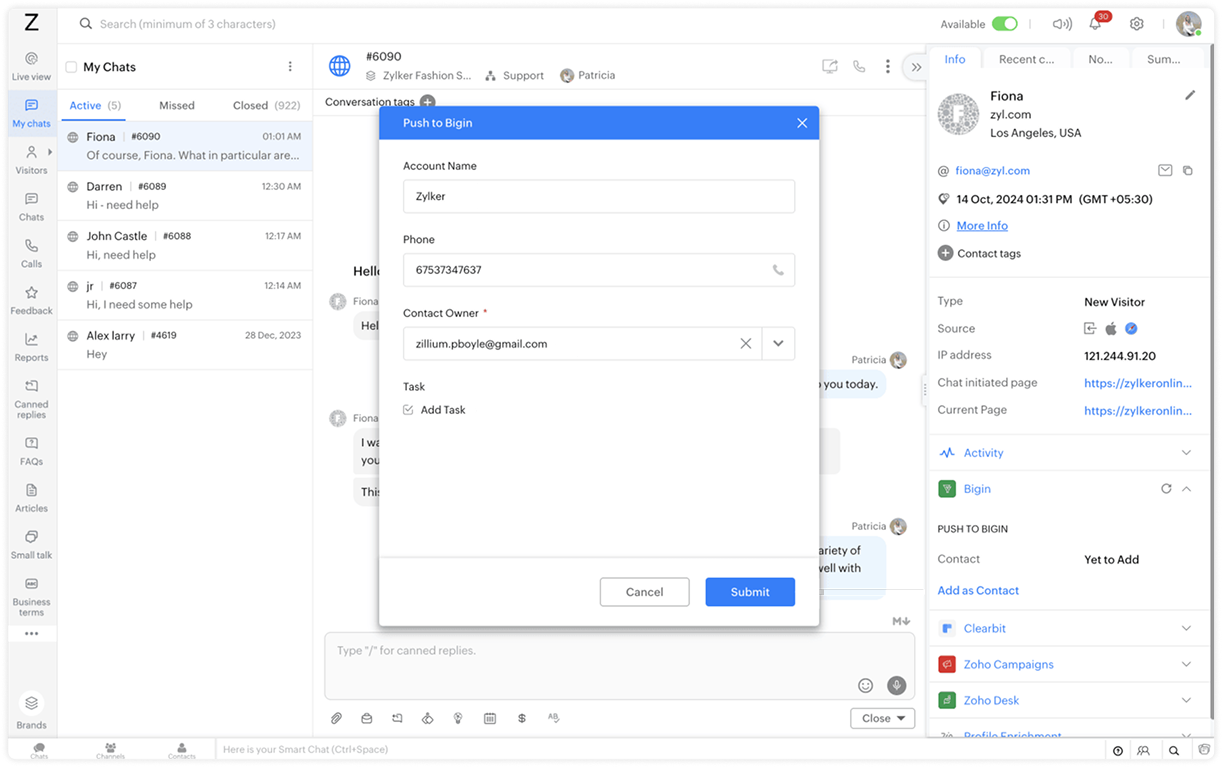This screenshot has height=768, width=1223.
Task: Click the notifications bell icon
Action: [1096, 24]
